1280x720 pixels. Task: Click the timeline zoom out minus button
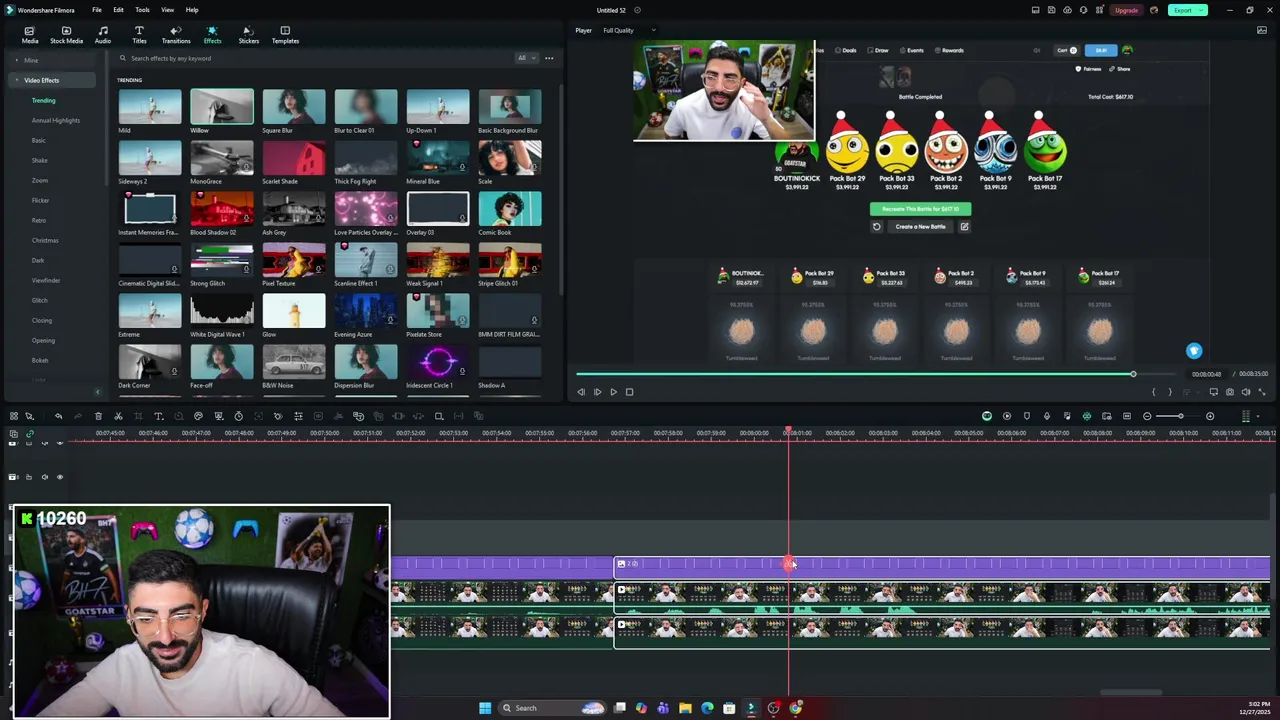click(1147, 416)
